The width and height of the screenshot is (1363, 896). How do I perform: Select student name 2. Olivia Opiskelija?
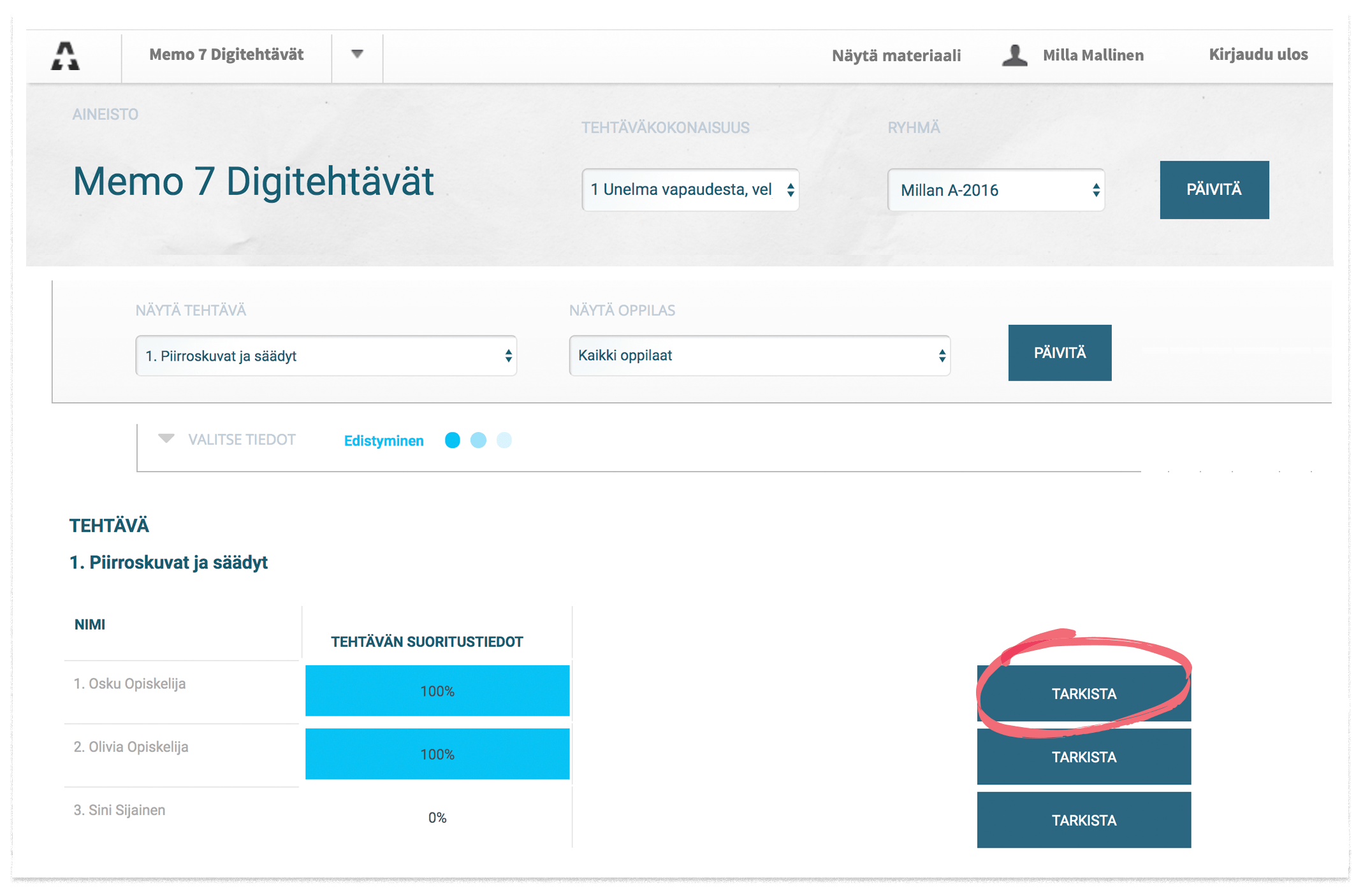(131, 747)
